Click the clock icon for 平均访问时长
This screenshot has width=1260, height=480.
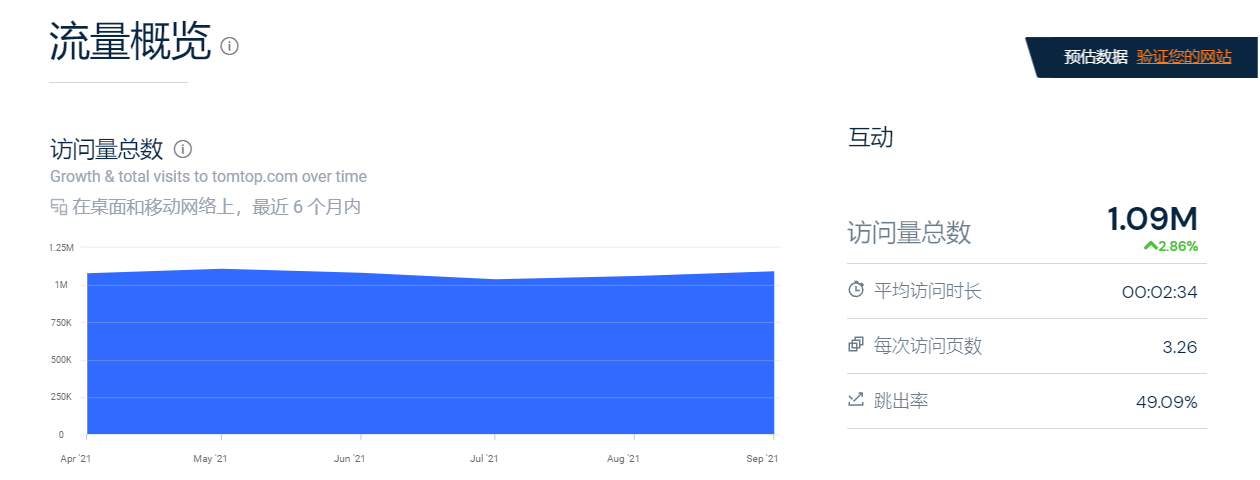[x=856, y=290]
